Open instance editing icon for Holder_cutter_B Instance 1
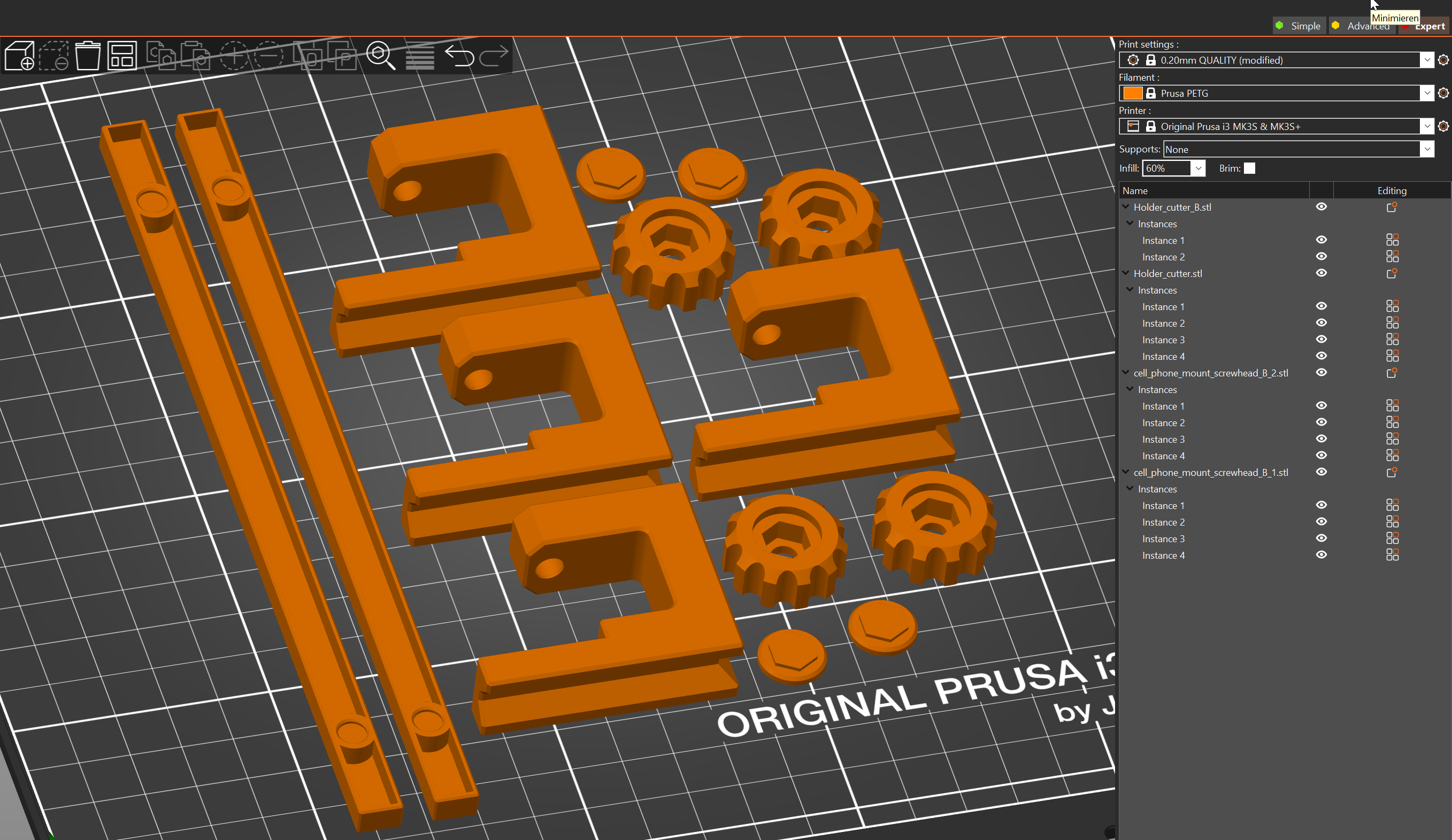This screenshot has height=840, width=1452. (x=1392, y=240)
